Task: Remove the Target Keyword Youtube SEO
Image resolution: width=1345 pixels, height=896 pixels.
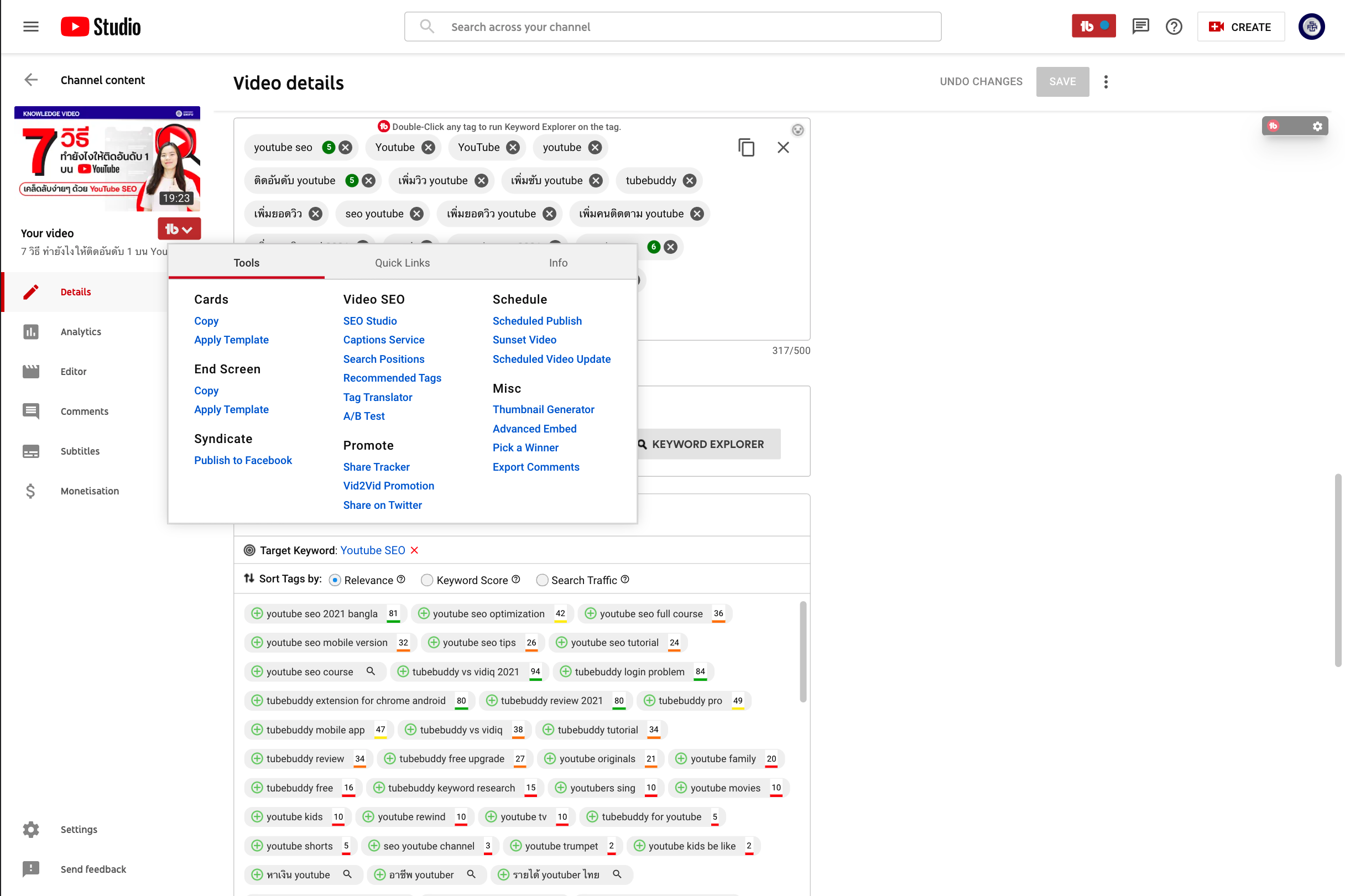Action: (414, 550)
